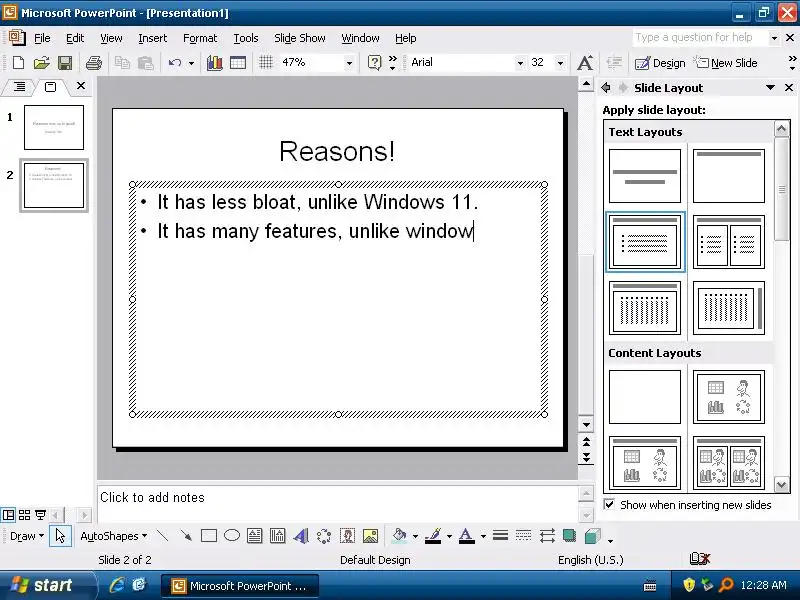Click the Windows start button

point(47,585)
